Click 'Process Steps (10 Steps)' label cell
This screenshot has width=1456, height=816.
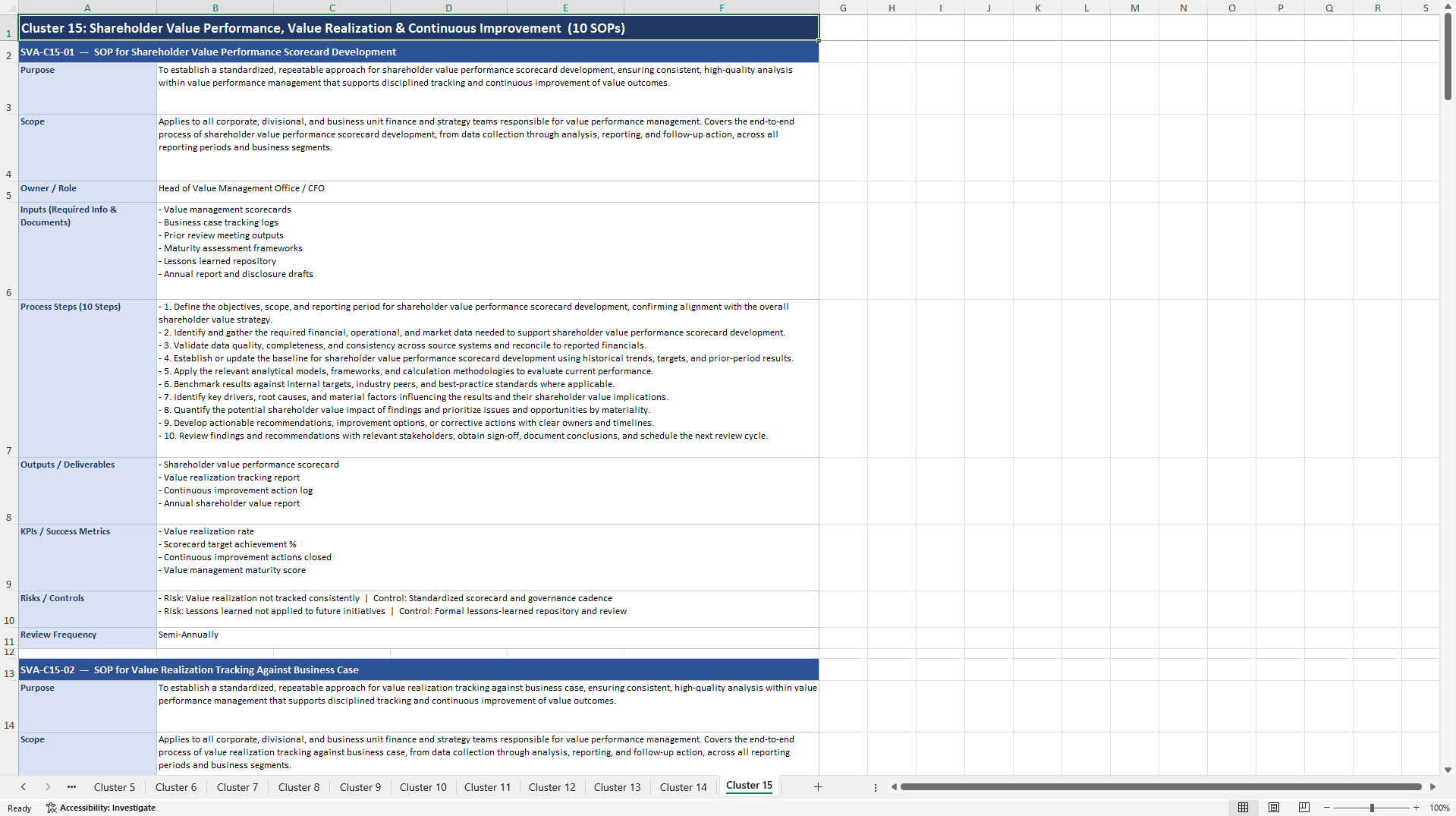[x=87, y=378]
